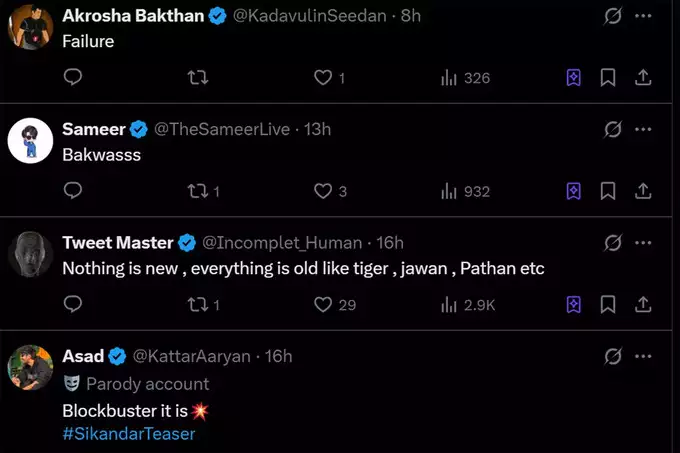680x453 pixels.
Task: Bookmark Akrosha Bakthan's tweet
Action: [607, 77]
